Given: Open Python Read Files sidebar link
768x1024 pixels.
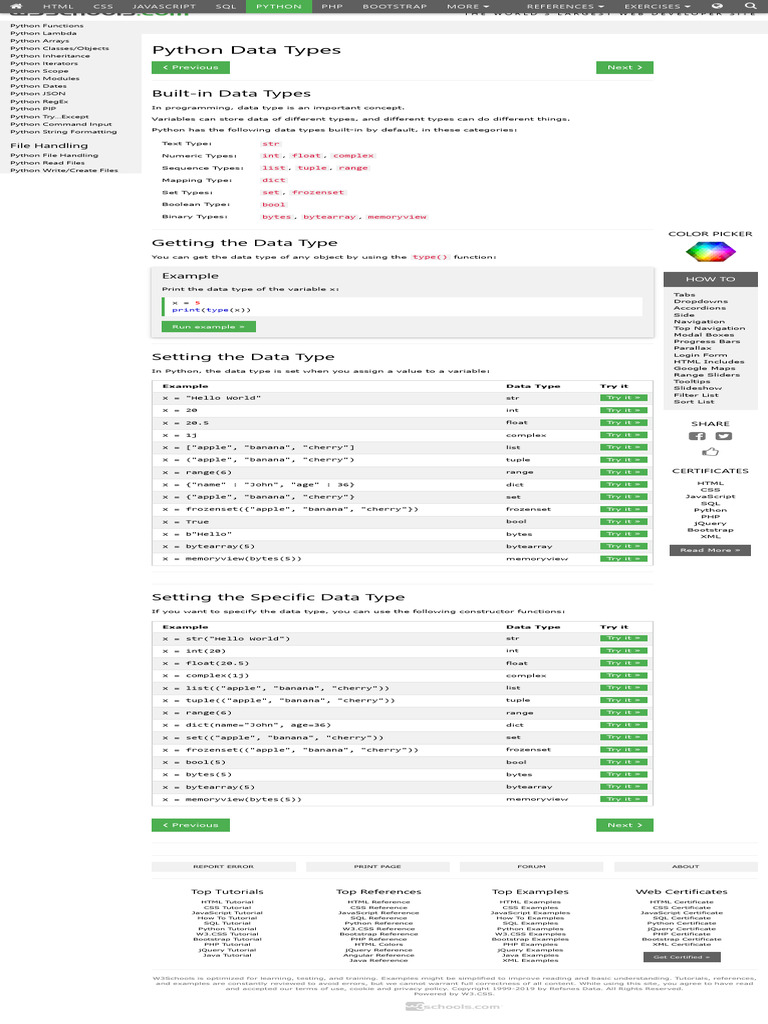Looking at the screenshot, I should coord(47,163).
